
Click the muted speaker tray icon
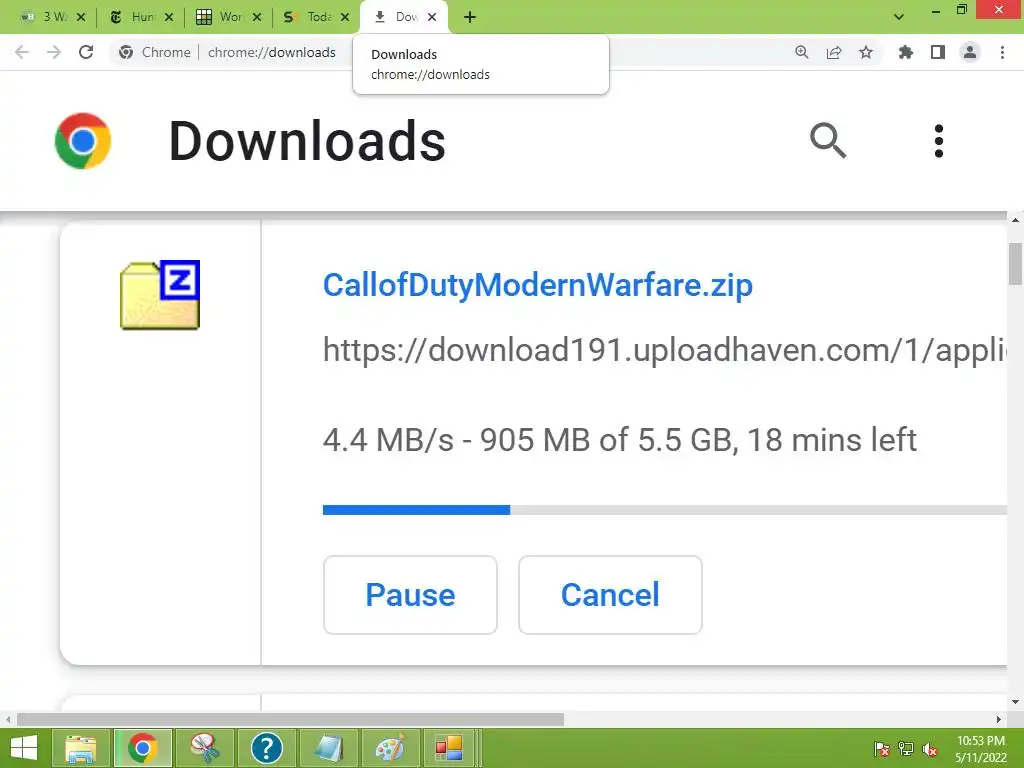930,749
